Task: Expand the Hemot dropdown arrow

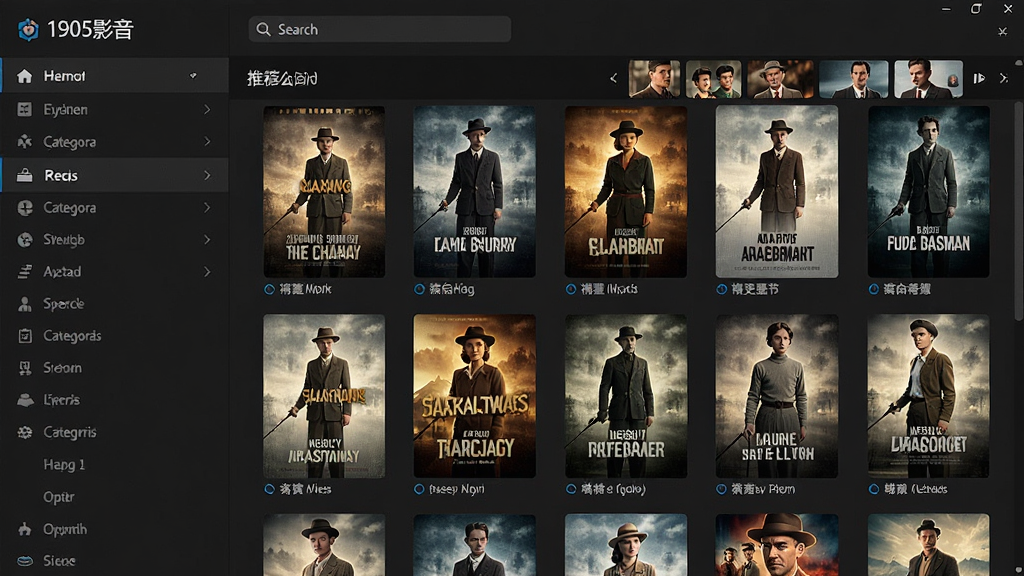Action: pos(193,76)
